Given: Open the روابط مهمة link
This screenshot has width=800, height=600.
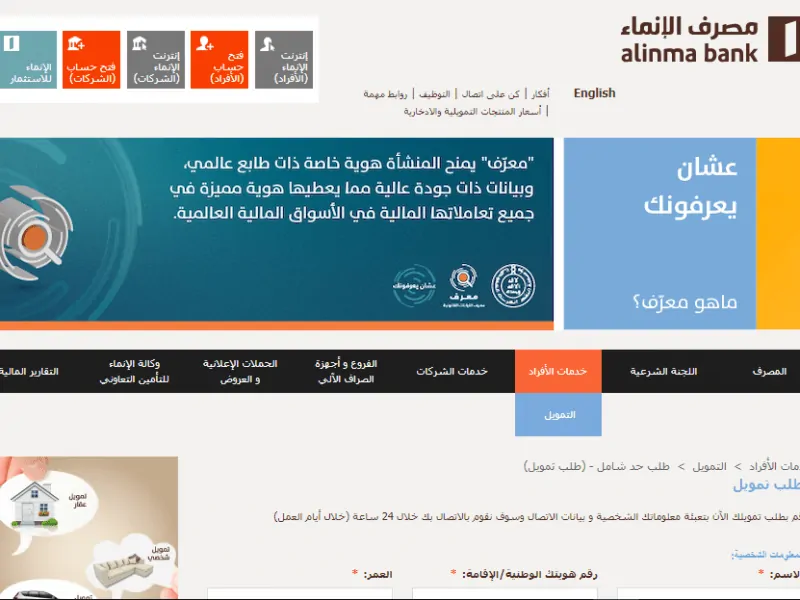Looking at the screenshot, I should (385, 94).
